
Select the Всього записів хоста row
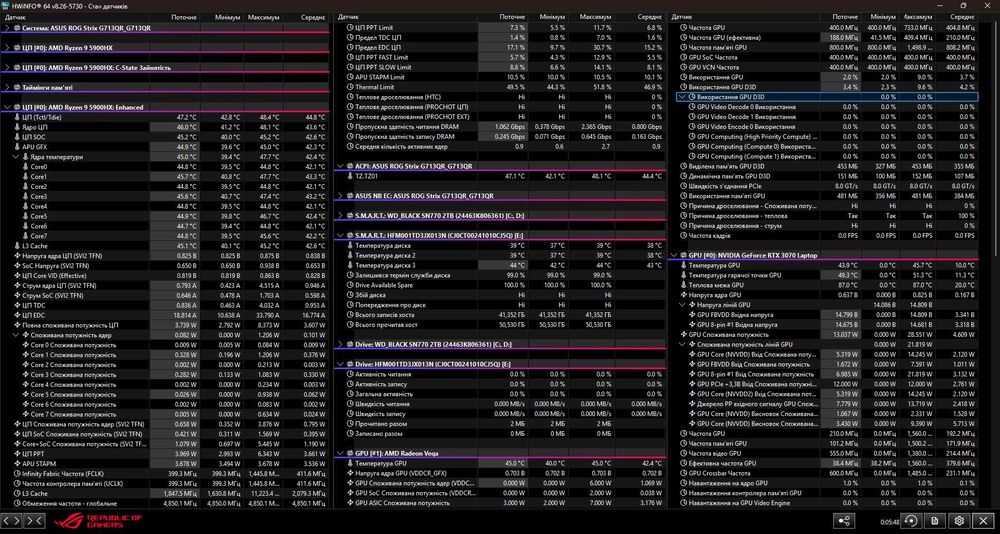coord(500,315)
